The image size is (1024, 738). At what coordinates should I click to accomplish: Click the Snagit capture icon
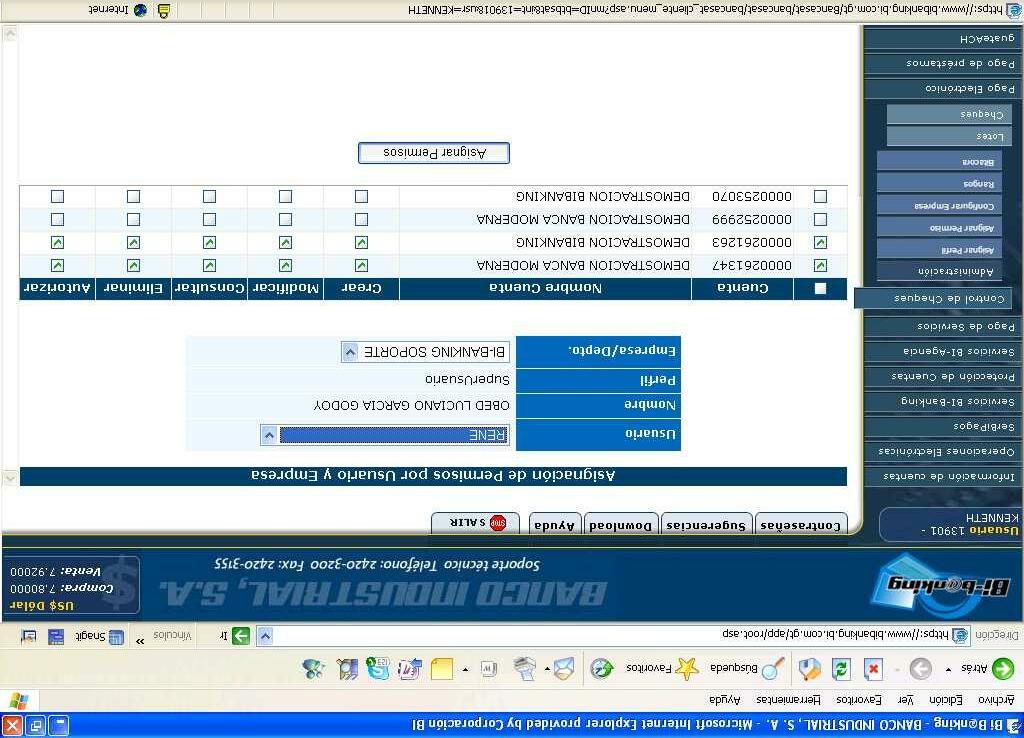[115, 636]
